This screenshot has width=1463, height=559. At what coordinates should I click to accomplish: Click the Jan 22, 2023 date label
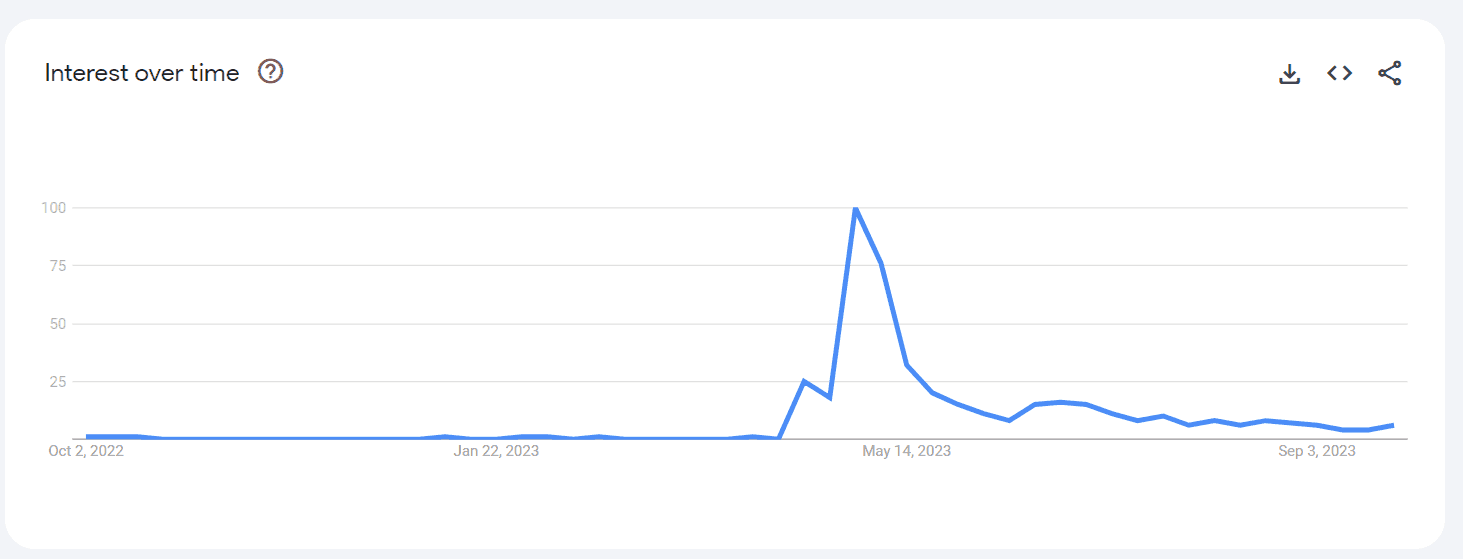coord(496,451)
